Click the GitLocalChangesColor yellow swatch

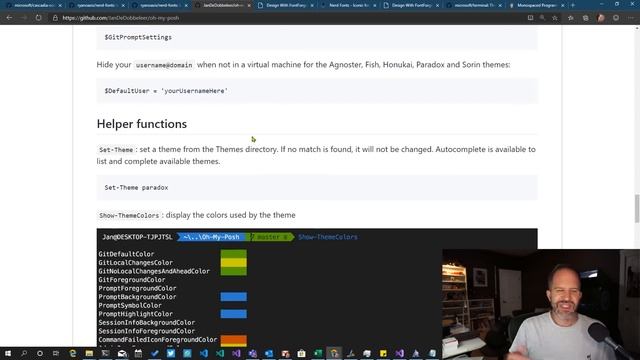click(233, 262)
